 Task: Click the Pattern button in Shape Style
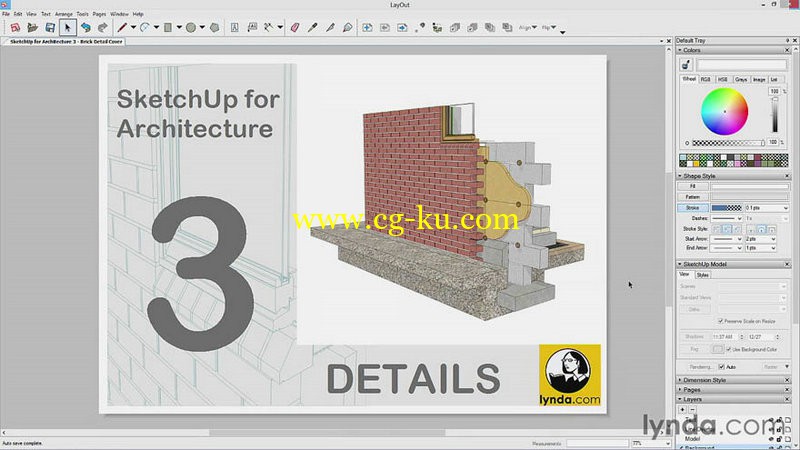(x=692, y=197)
